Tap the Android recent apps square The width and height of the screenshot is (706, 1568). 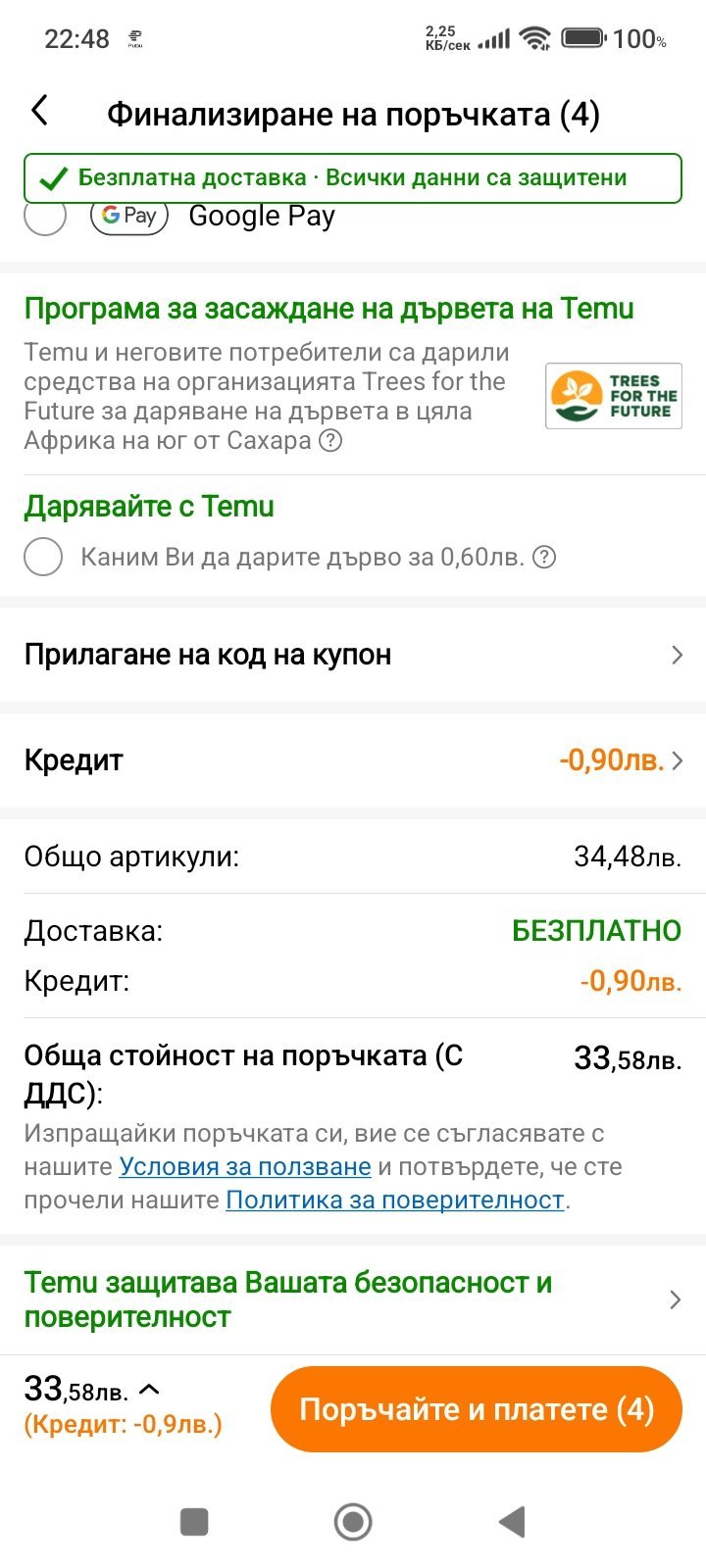[x=194, y=1522]
